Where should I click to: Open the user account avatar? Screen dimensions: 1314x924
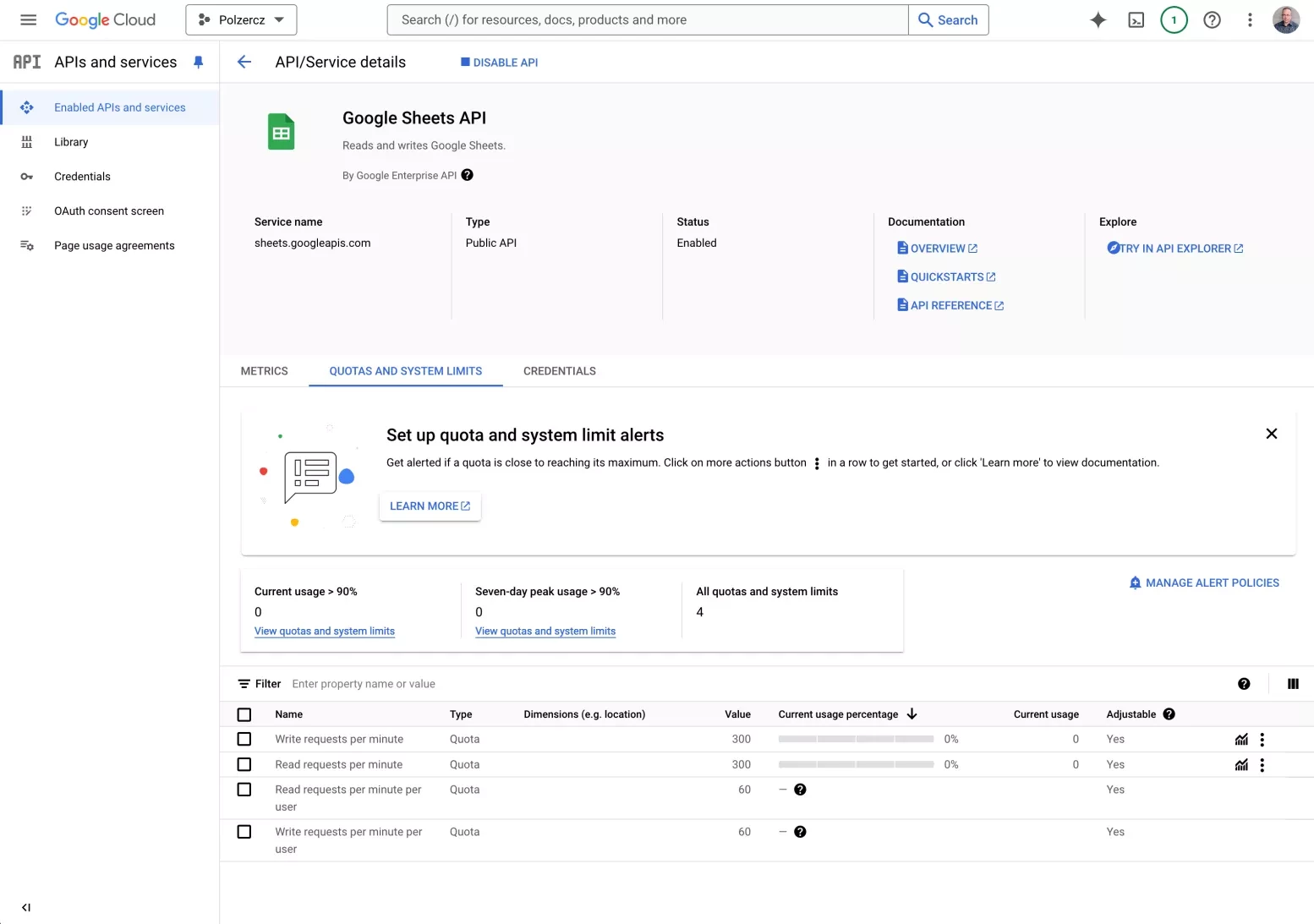pos(1286,19)
